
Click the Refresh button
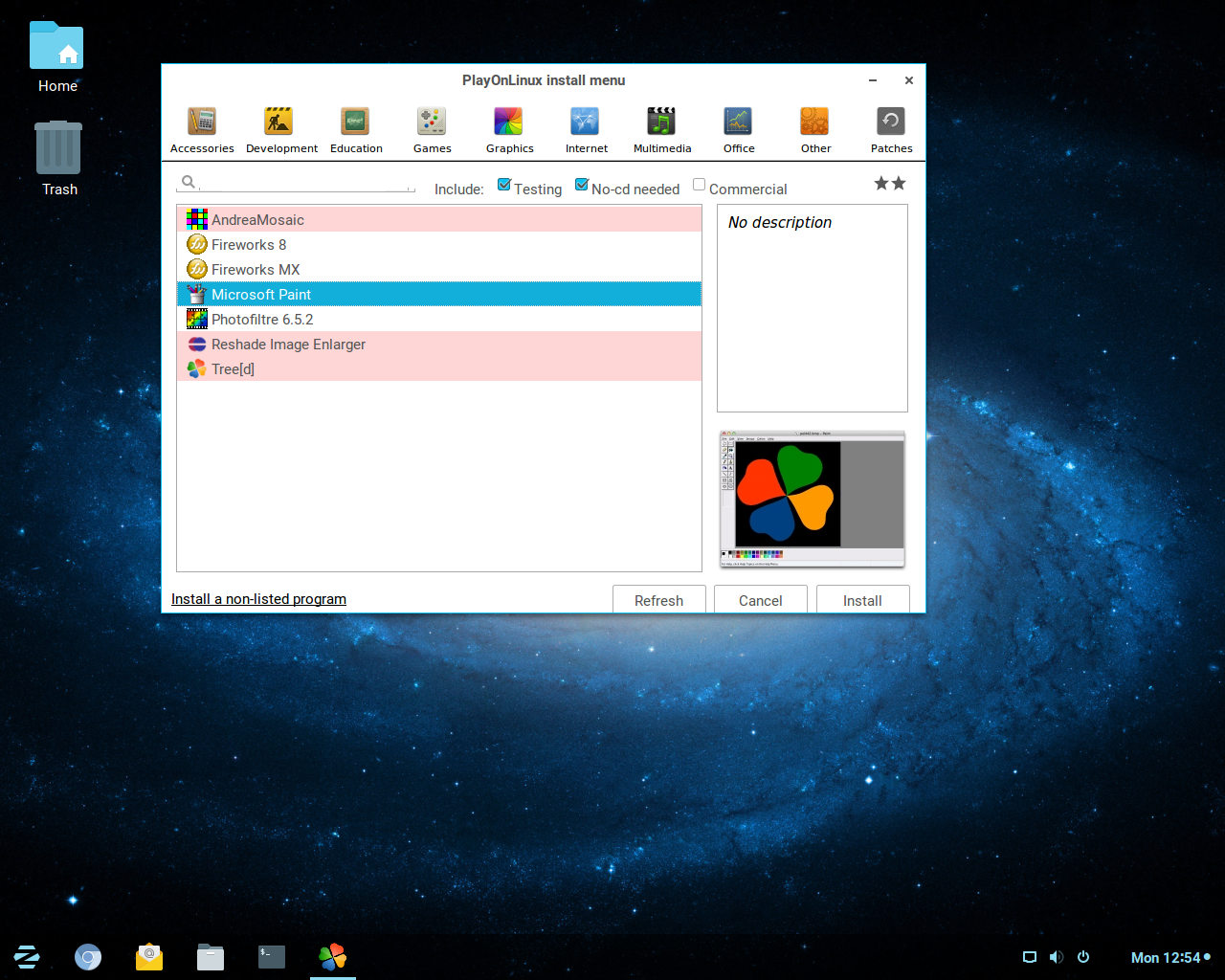pyautogui.click(x=658, y=600)
